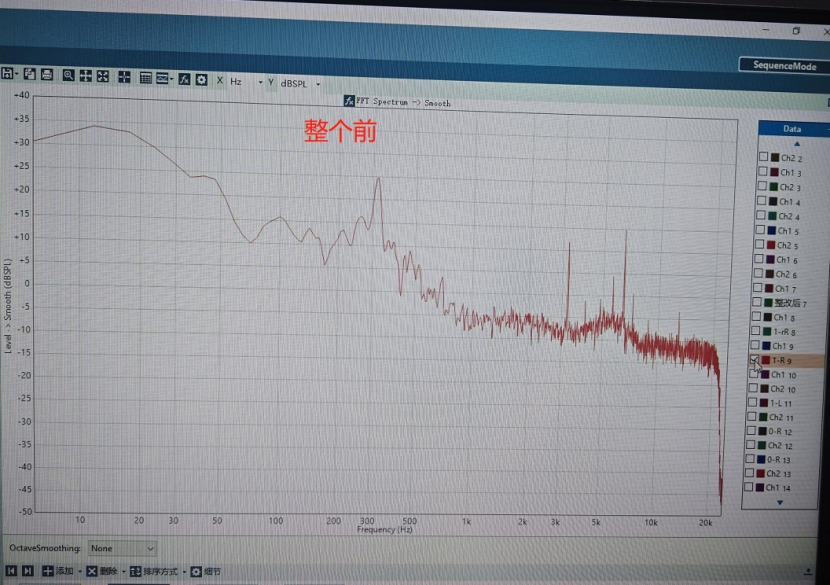Click the color swatch for Ch1 5
The height and width of the screenshot is (585, 830).
click(x=772, y=230)
